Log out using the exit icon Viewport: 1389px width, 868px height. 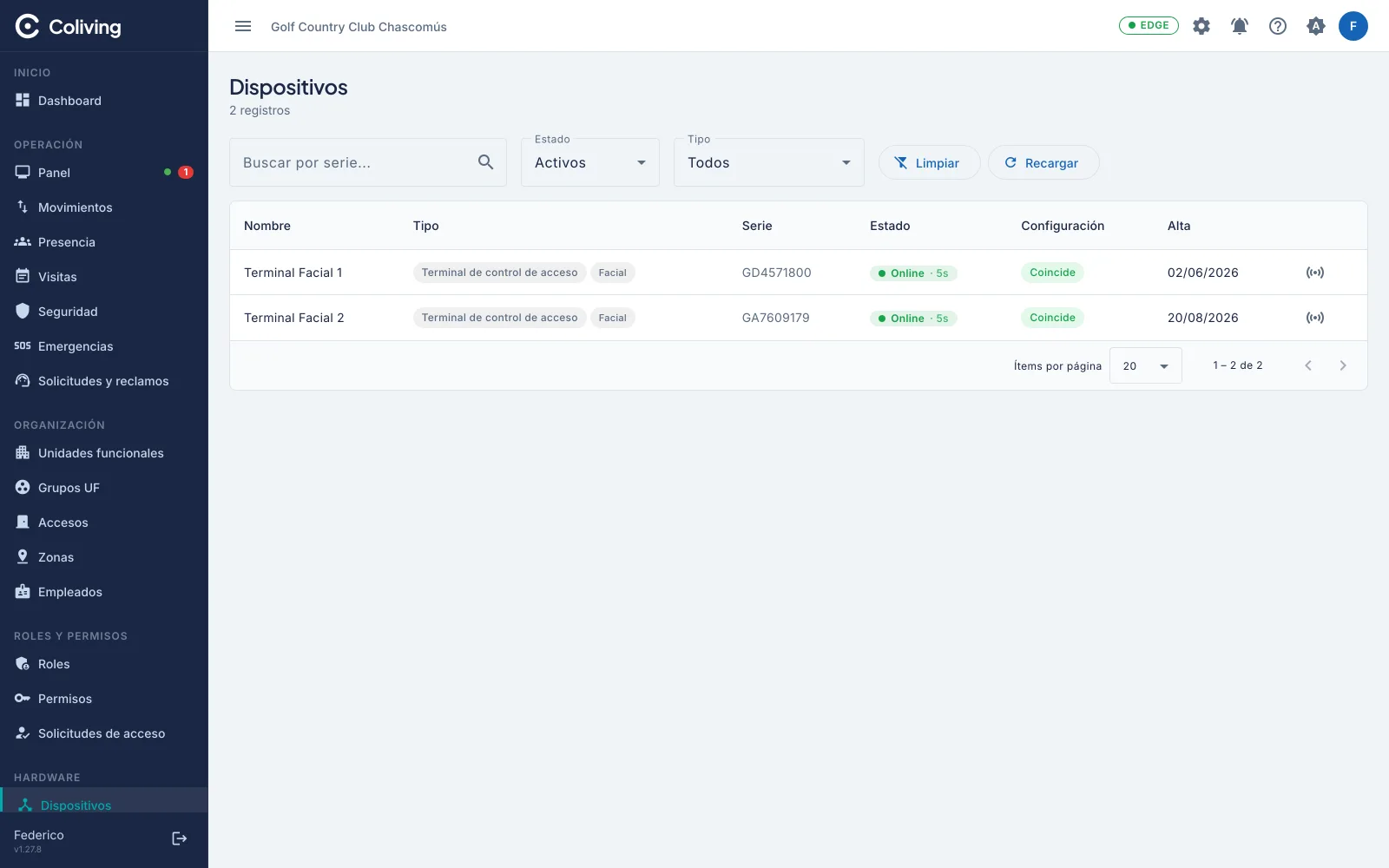click(180, 838)
